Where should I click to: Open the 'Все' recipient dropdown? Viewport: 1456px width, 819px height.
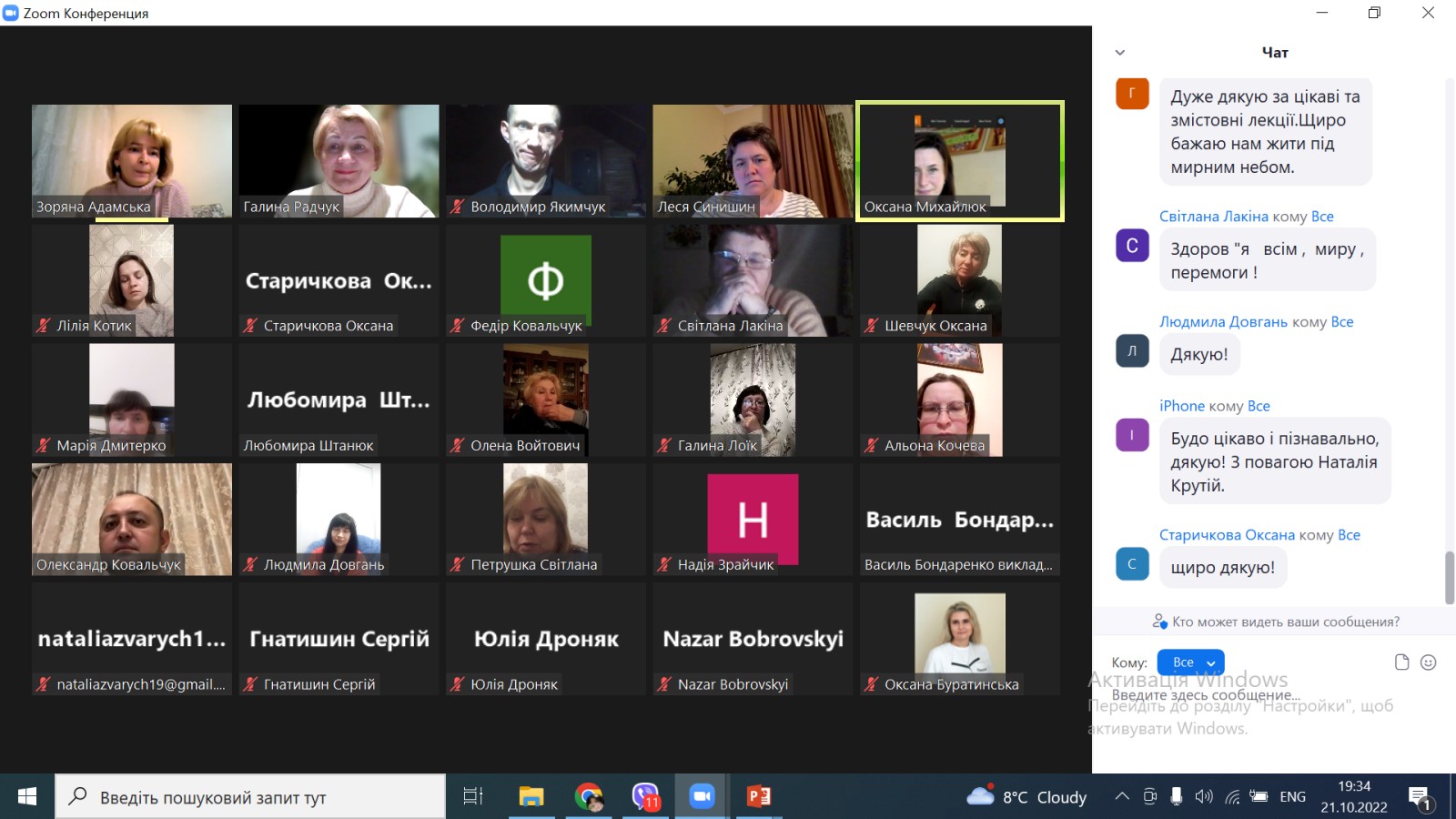tap(1190, 662)
